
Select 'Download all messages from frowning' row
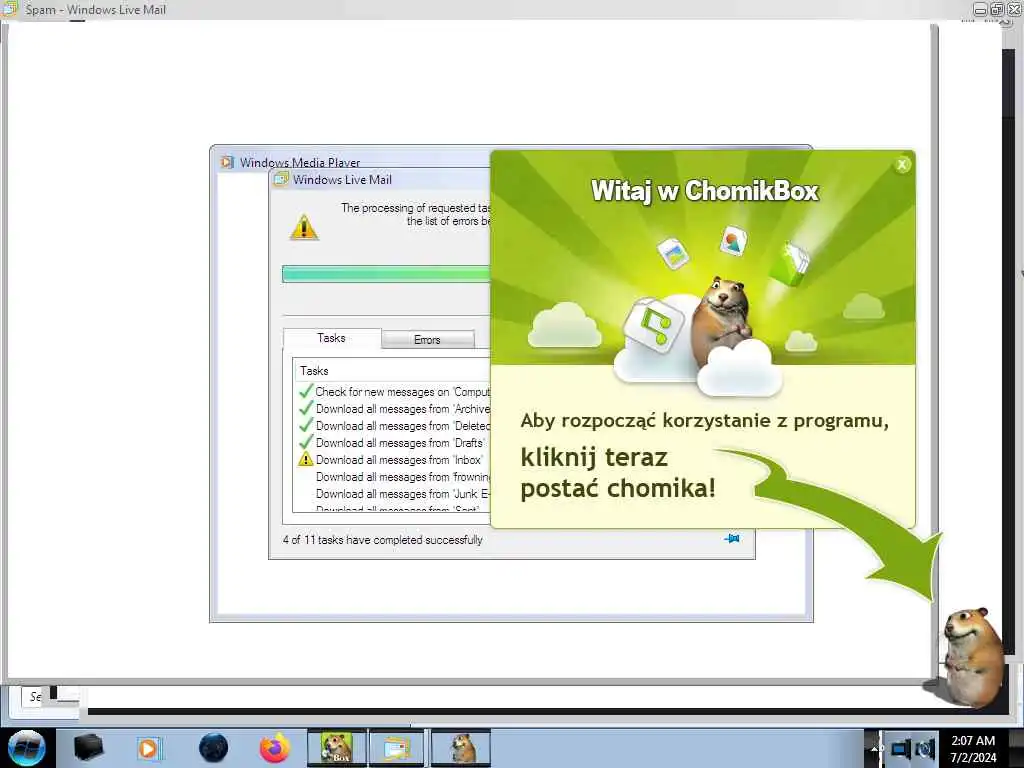tap(394, 477)
